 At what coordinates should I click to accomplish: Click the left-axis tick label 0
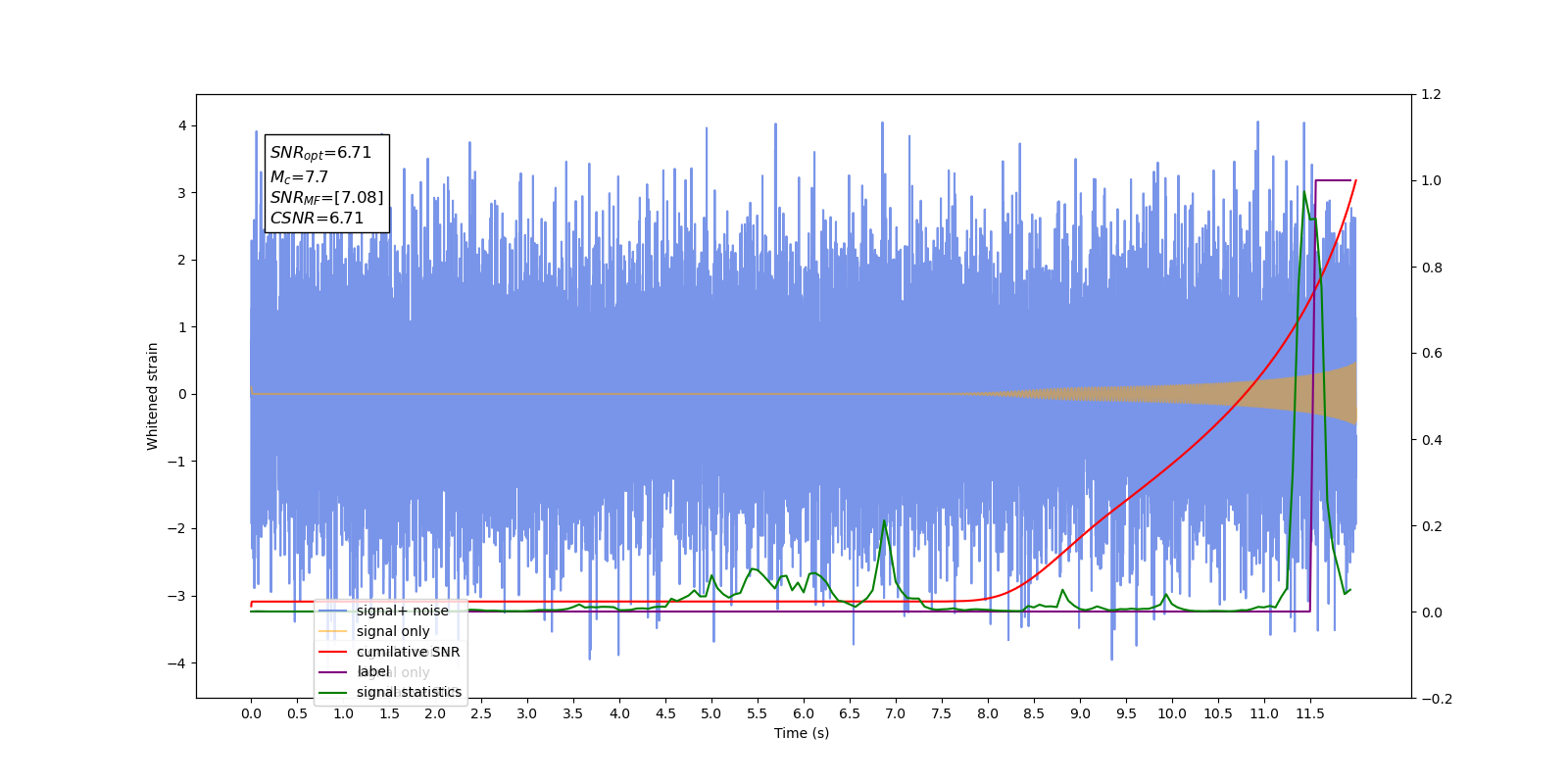coord(182,394)
